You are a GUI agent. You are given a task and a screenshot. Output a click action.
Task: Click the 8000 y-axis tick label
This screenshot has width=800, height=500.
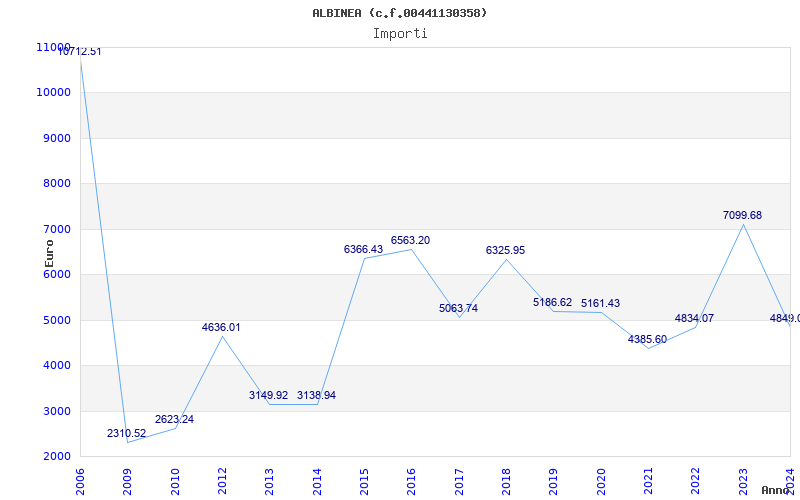[56, 184]
